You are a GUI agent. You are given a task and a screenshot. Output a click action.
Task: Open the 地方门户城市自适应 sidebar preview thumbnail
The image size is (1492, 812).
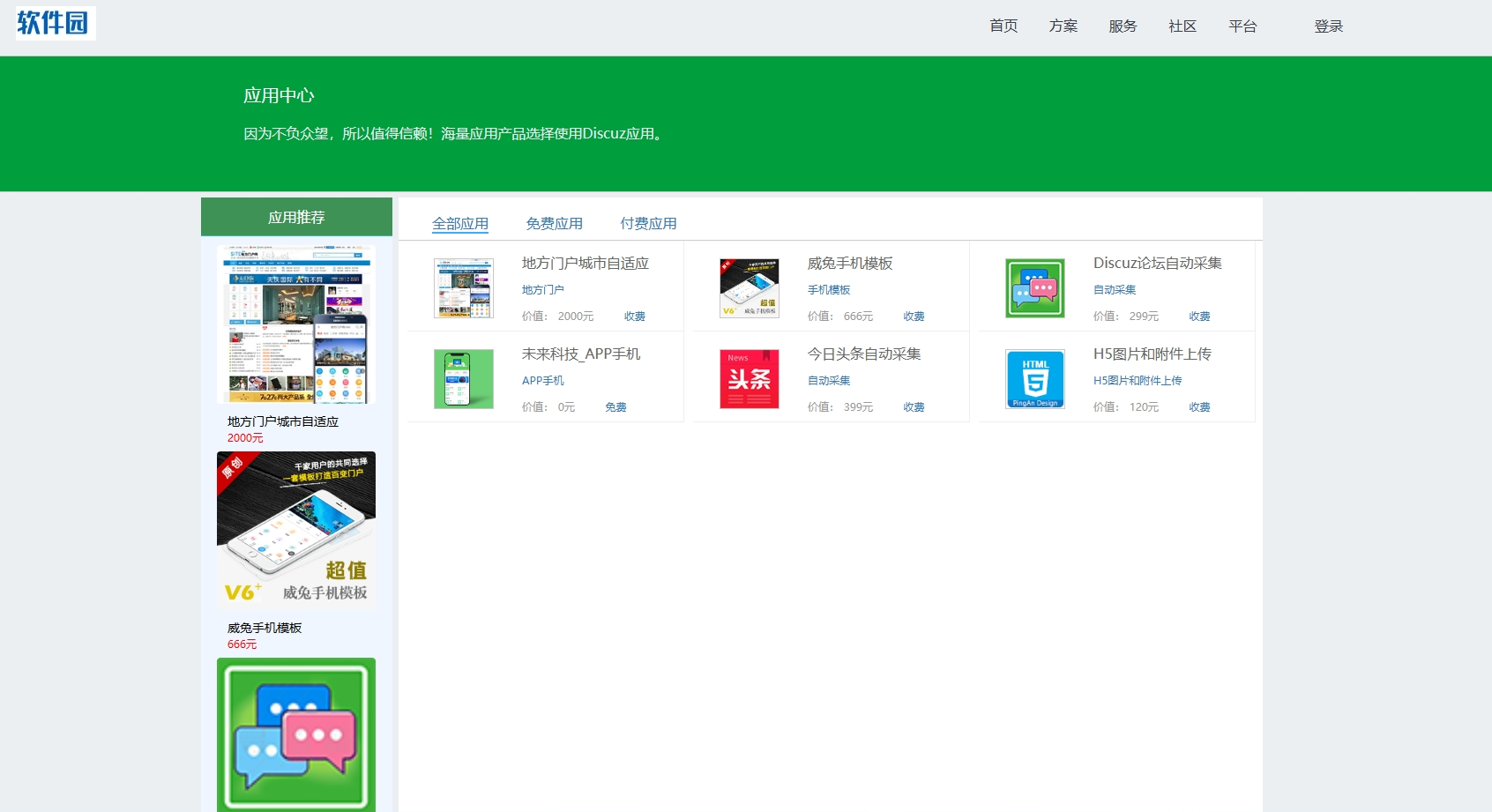(296, 324)
